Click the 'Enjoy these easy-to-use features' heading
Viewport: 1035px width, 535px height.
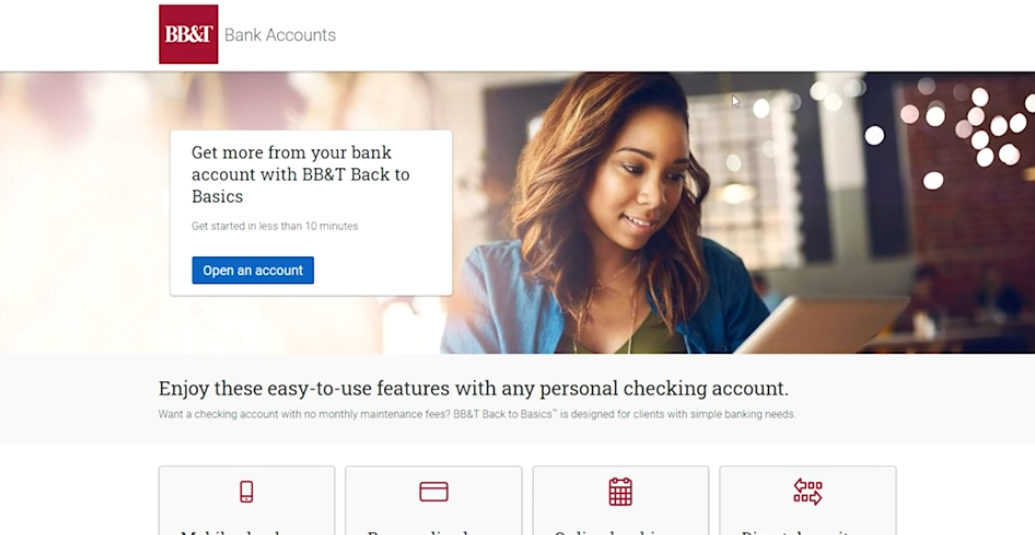[x=473, y=388]
